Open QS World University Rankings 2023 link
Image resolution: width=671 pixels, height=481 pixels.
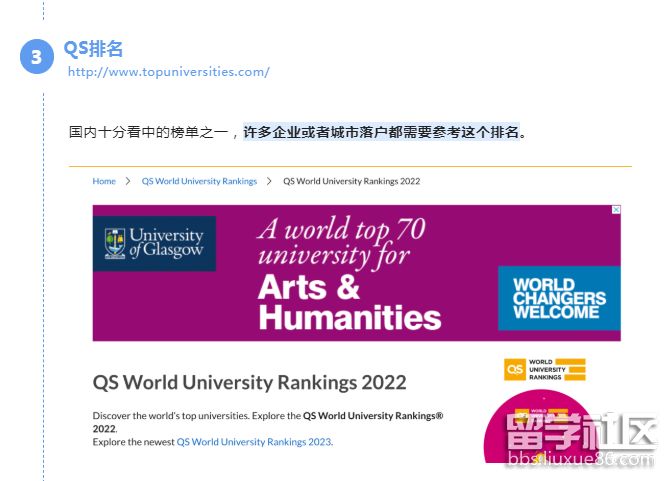(254, 442)
